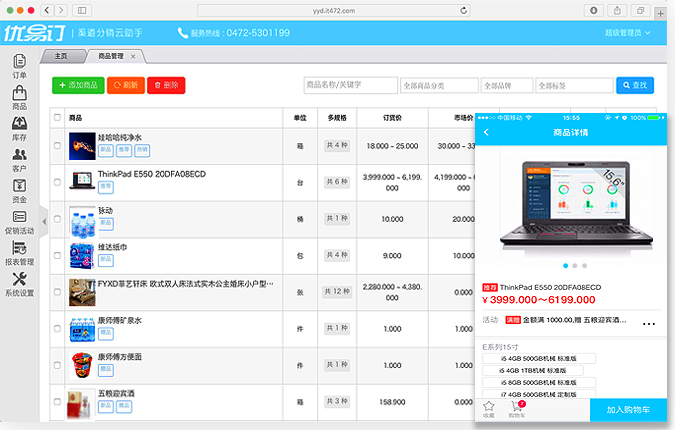Open the 库存 inventory sidebar icon
The image size is (675, 430).
(x=19, y=124)
